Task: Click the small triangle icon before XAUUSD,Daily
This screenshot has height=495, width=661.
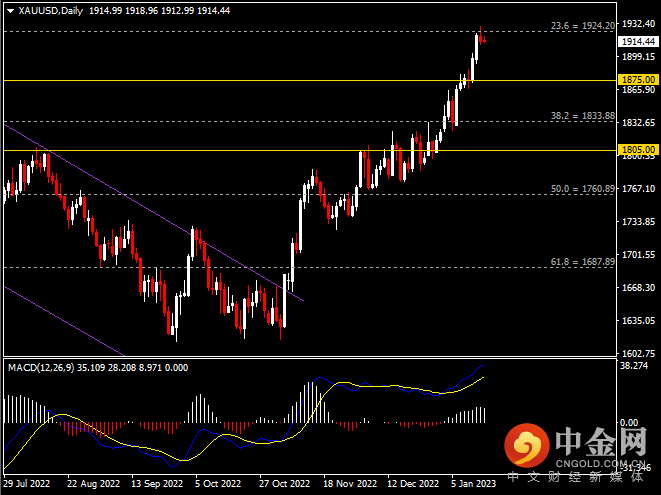Action: pos(8,10)
